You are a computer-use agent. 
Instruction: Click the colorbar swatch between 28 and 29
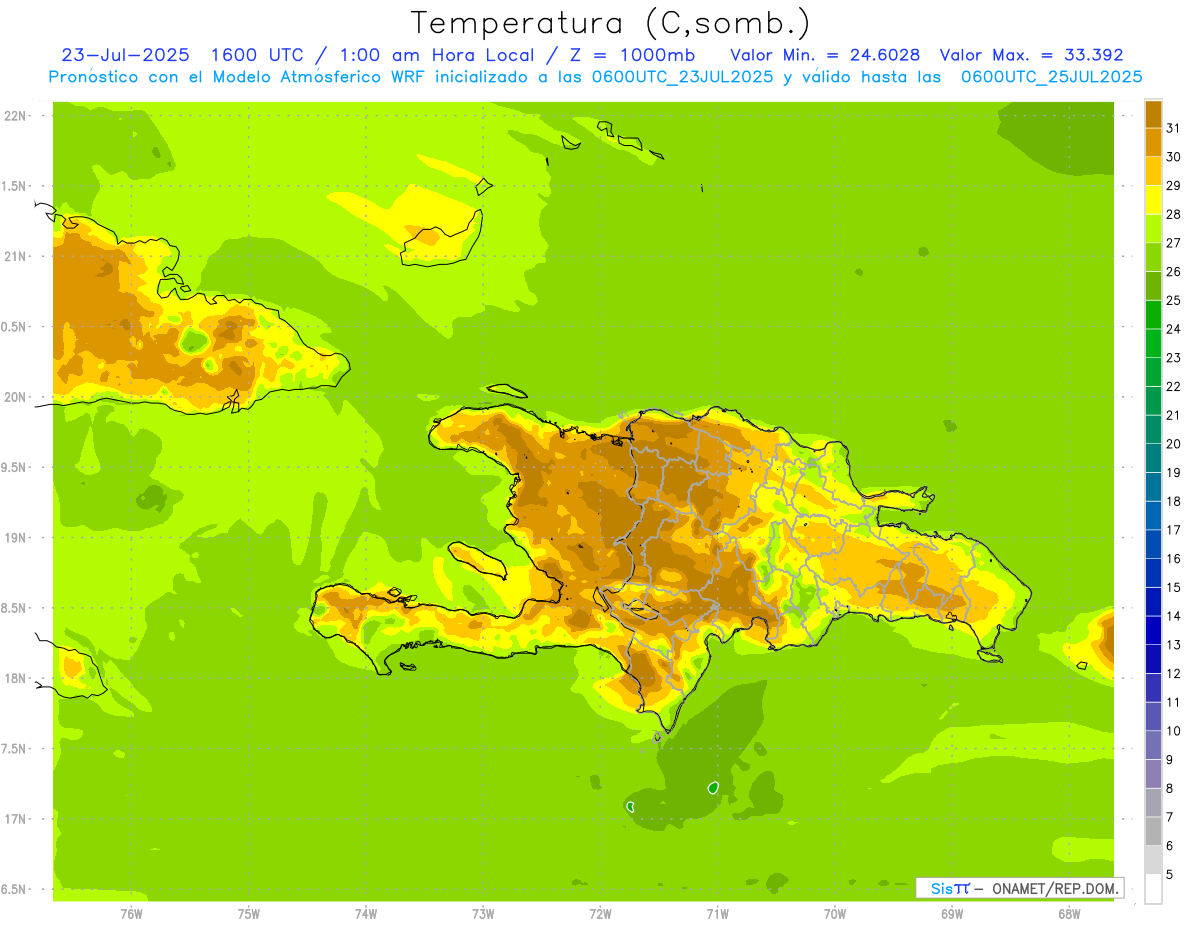1153,200
